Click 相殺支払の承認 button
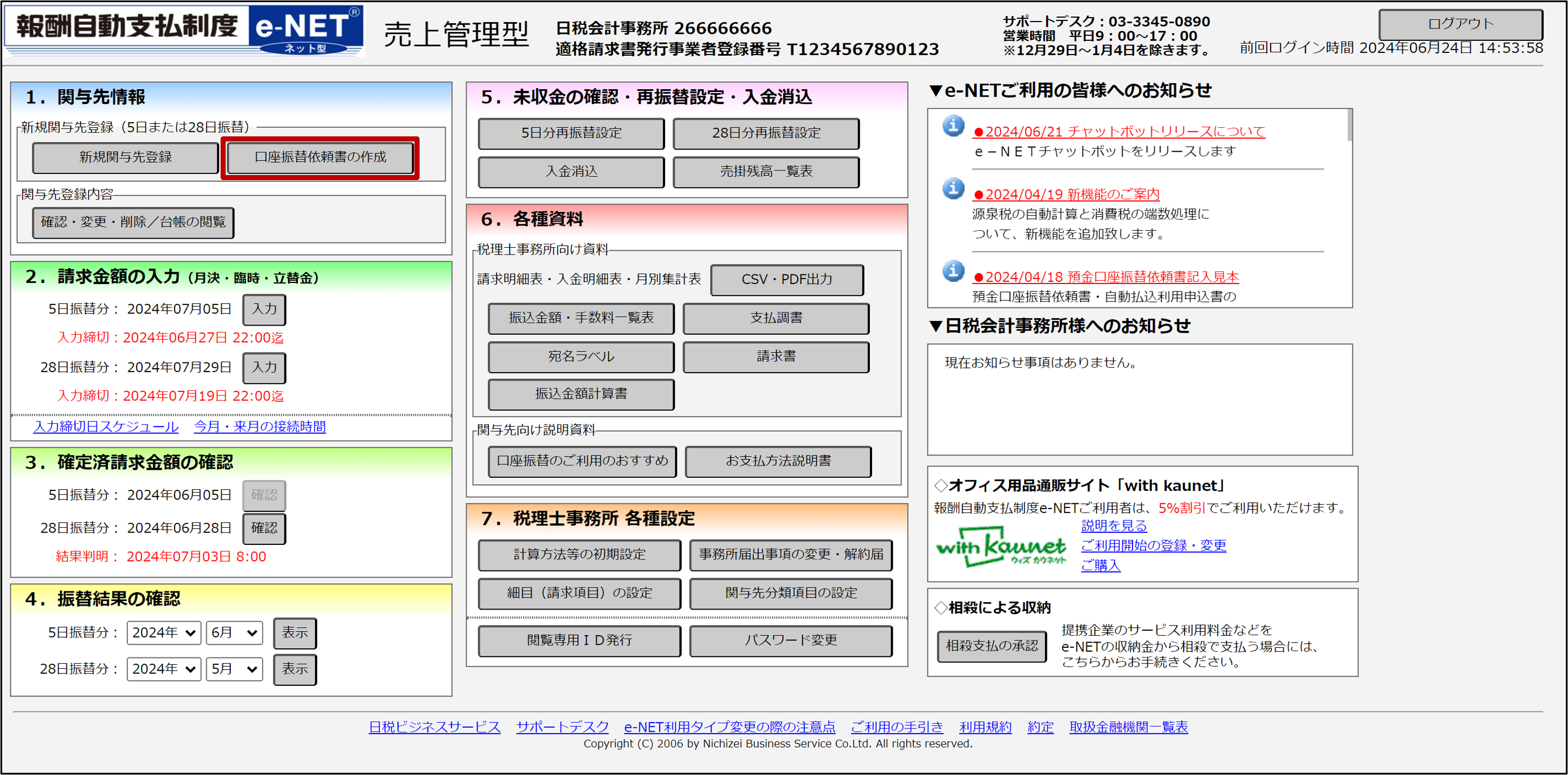 click(x=991, y=646)
